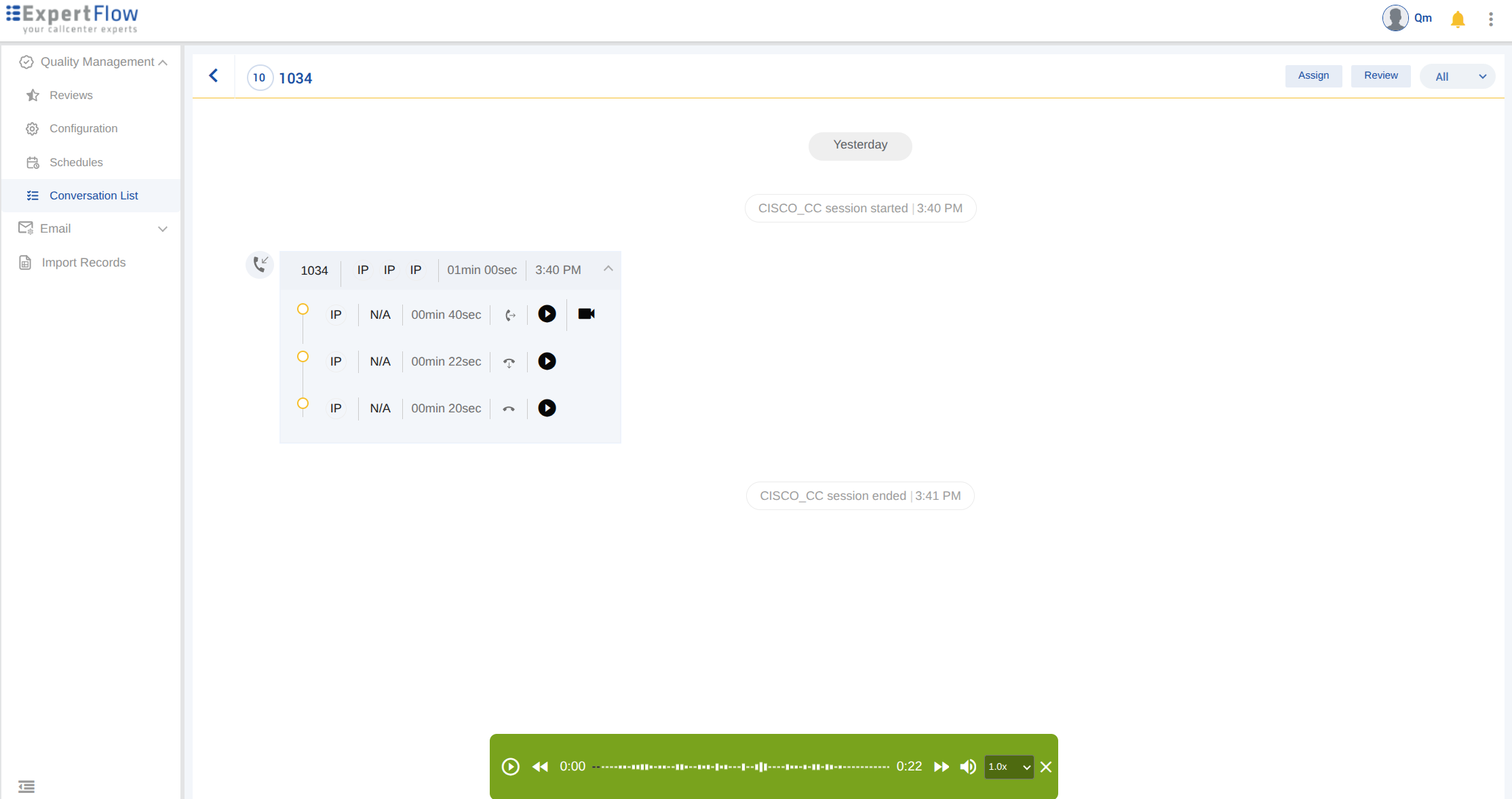The width and height of the screenshot is (1512, 799).
Task: Click the Assign button
Action: click(x=1313, y=76)
